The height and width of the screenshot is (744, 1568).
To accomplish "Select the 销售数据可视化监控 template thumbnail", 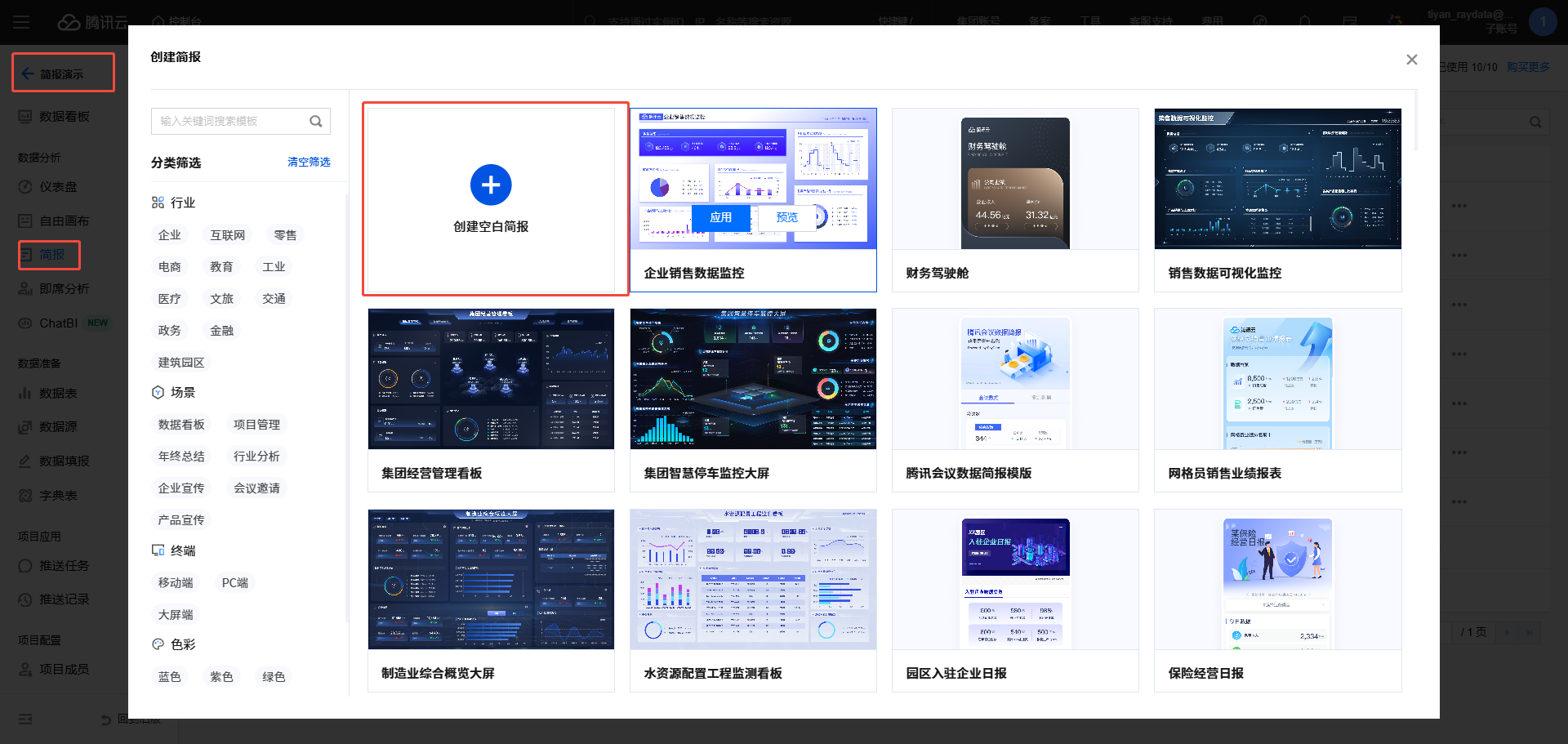I will 1278,179.
